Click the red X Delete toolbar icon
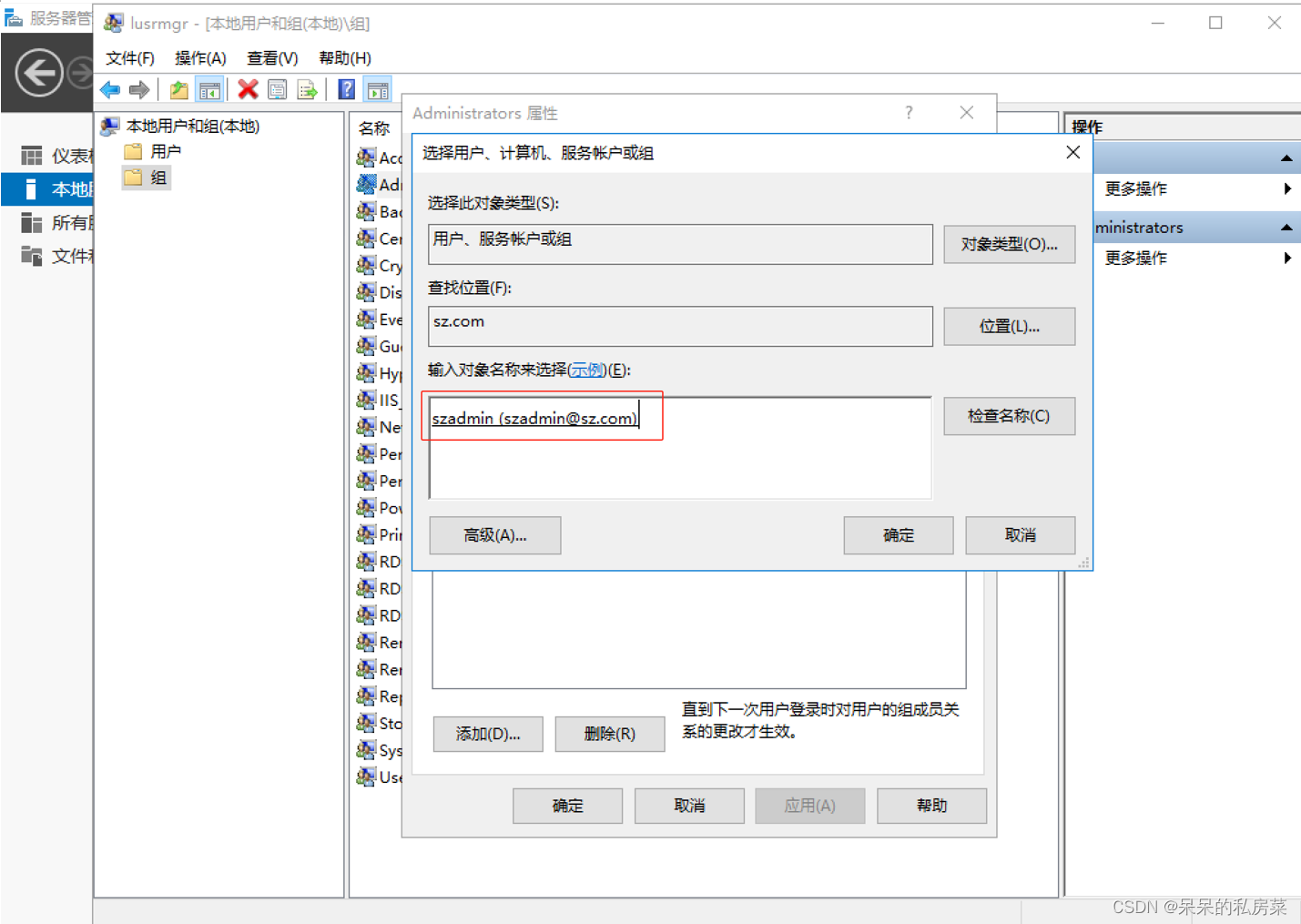Screen dimensions: 1301x924 248,89
